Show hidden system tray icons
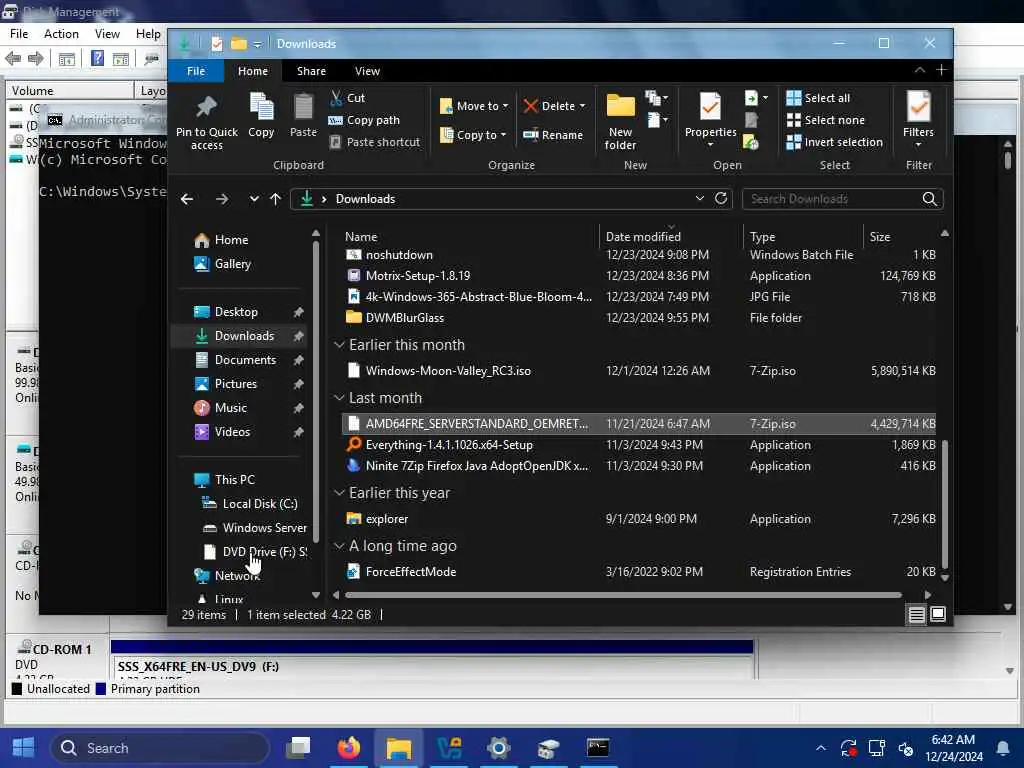 point(821,748)
